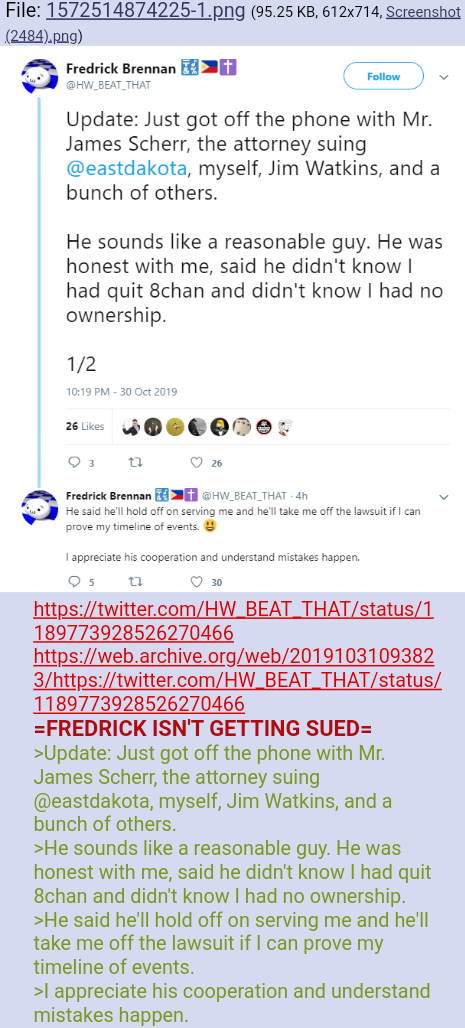
Task: Click the 10:19 PM - 30 Oct 2019 timestamp
Action: tap(121, 391)
